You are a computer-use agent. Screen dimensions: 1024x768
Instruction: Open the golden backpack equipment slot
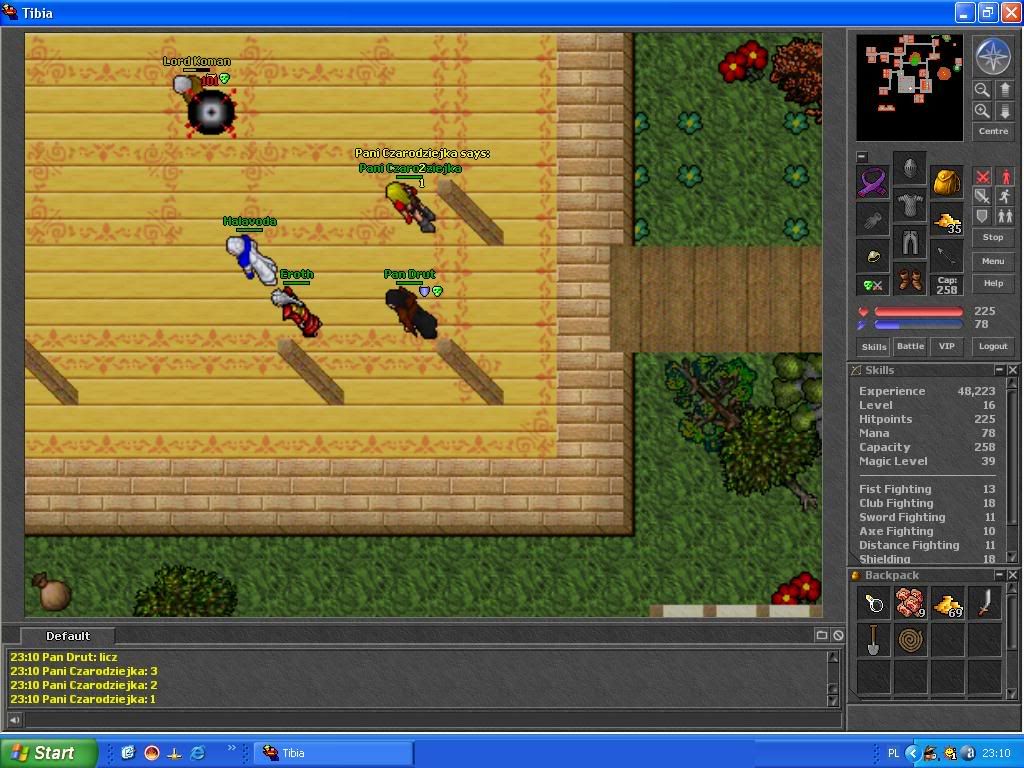point(946,182)
